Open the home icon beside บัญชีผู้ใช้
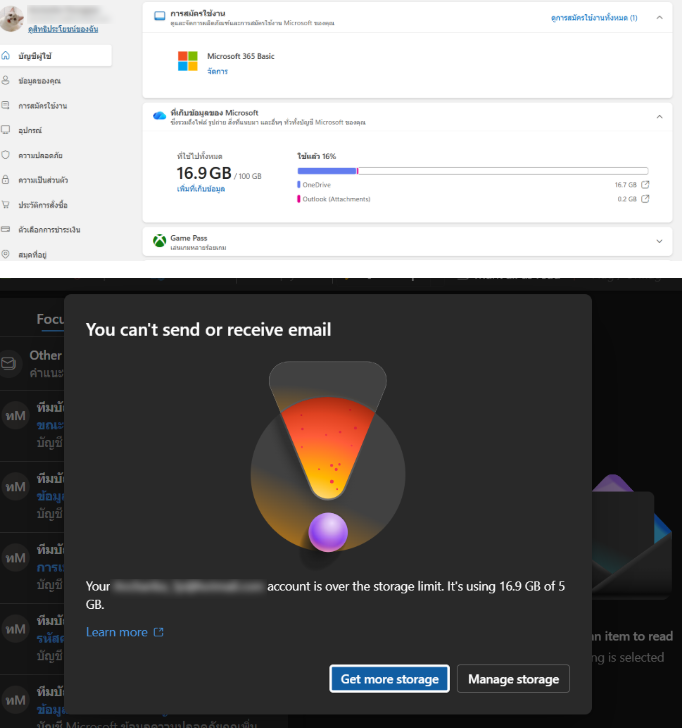The width and height of the screenshot is (682, 728). (6, 56)
